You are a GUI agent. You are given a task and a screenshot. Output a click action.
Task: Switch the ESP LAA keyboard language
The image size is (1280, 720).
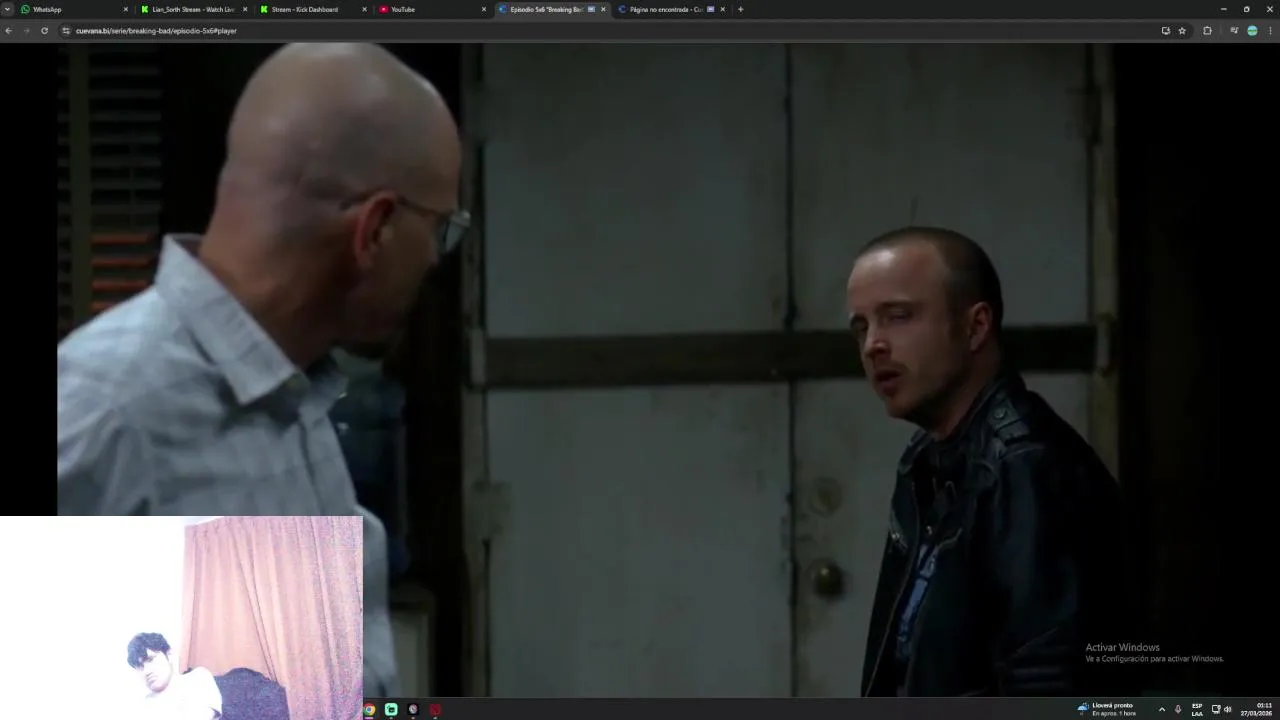[x=1197, y=709]
